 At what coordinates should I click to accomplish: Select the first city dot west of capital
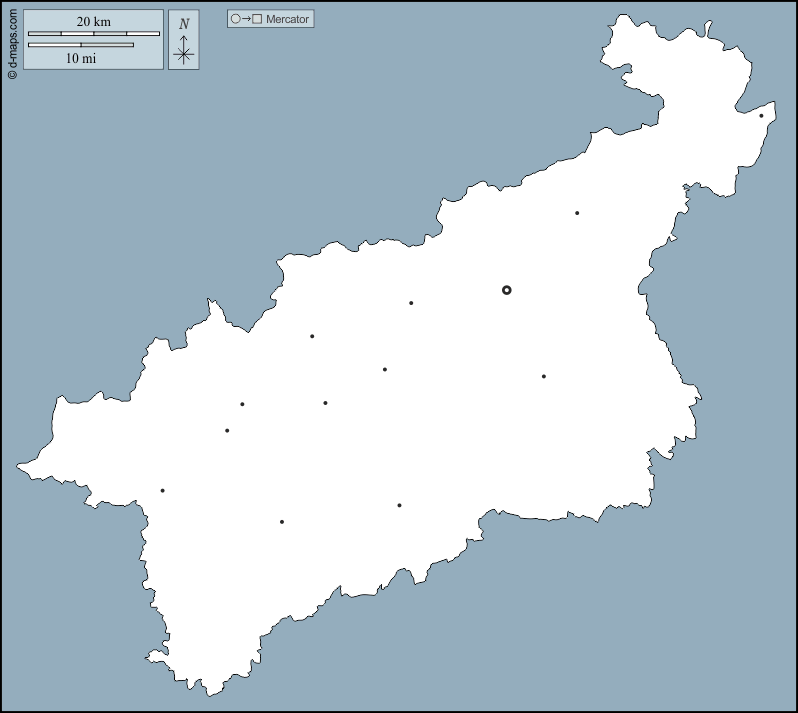[x=411, y=303]
